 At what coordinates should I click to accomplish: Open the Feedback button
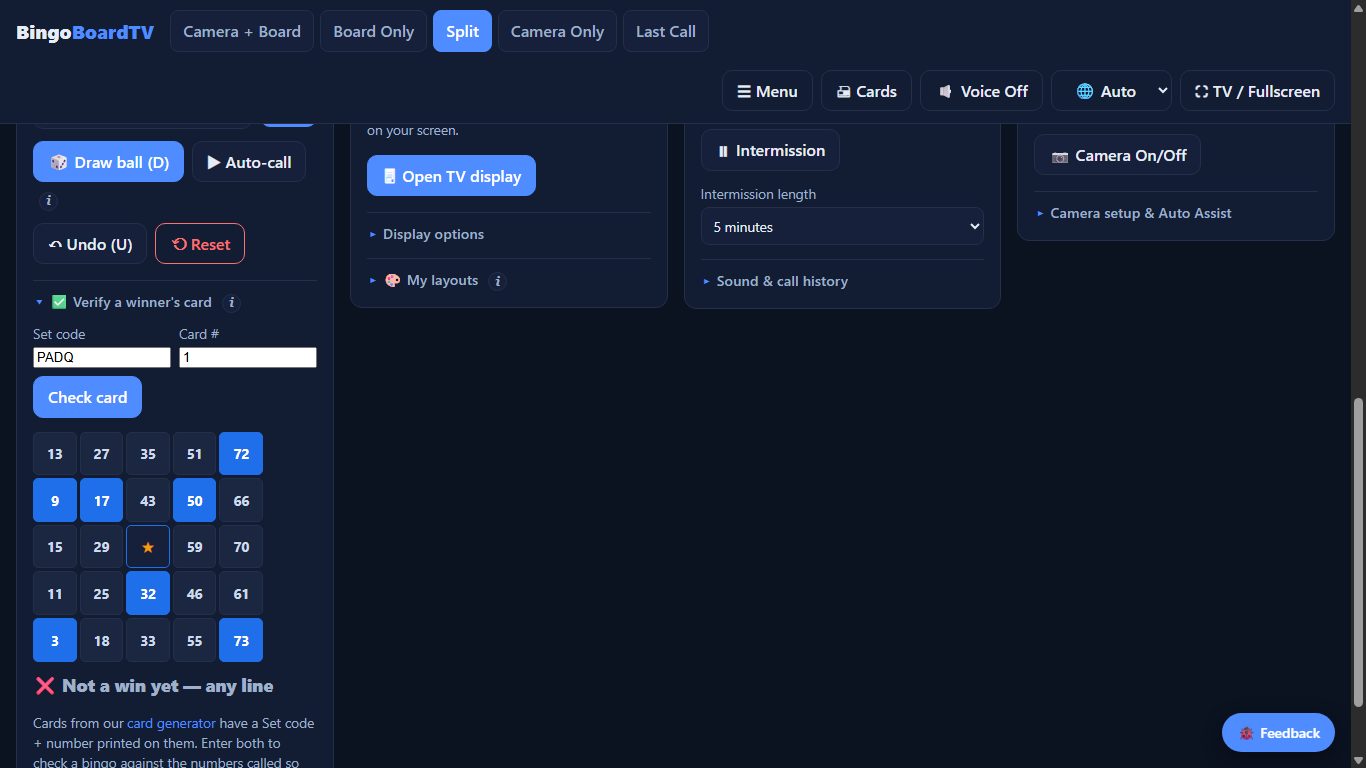pos(1278,733)
